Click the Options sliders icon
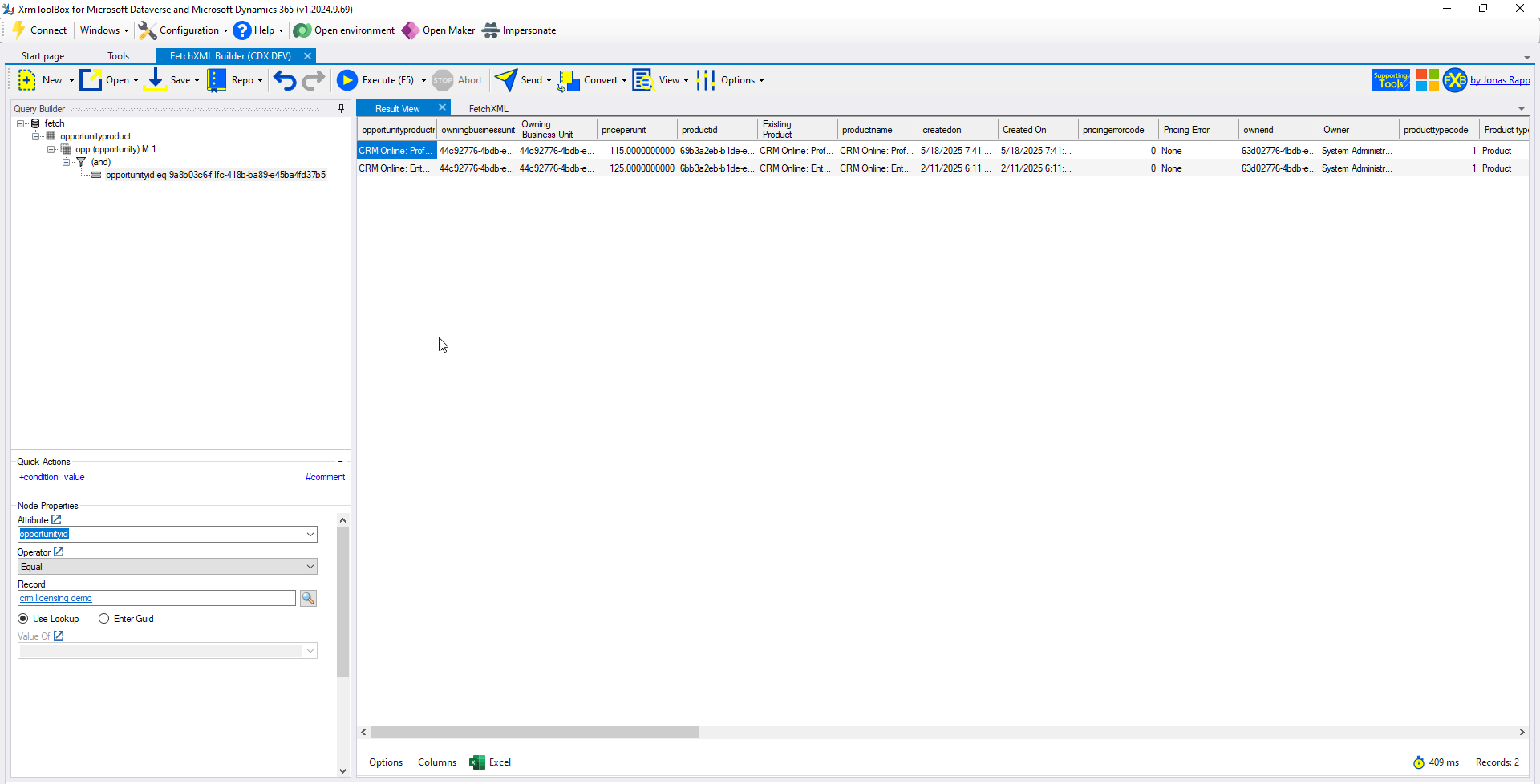This screenshot has height=784, width=1540. [x=706, y=80]
